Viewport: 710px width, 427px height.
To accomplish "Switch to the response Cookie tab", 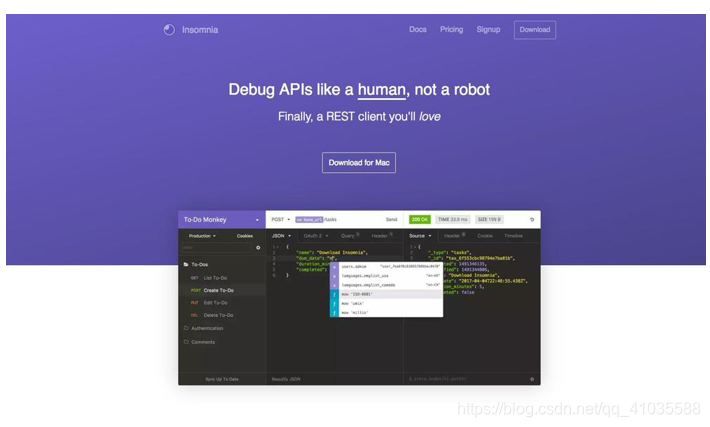I will point(485,236).
